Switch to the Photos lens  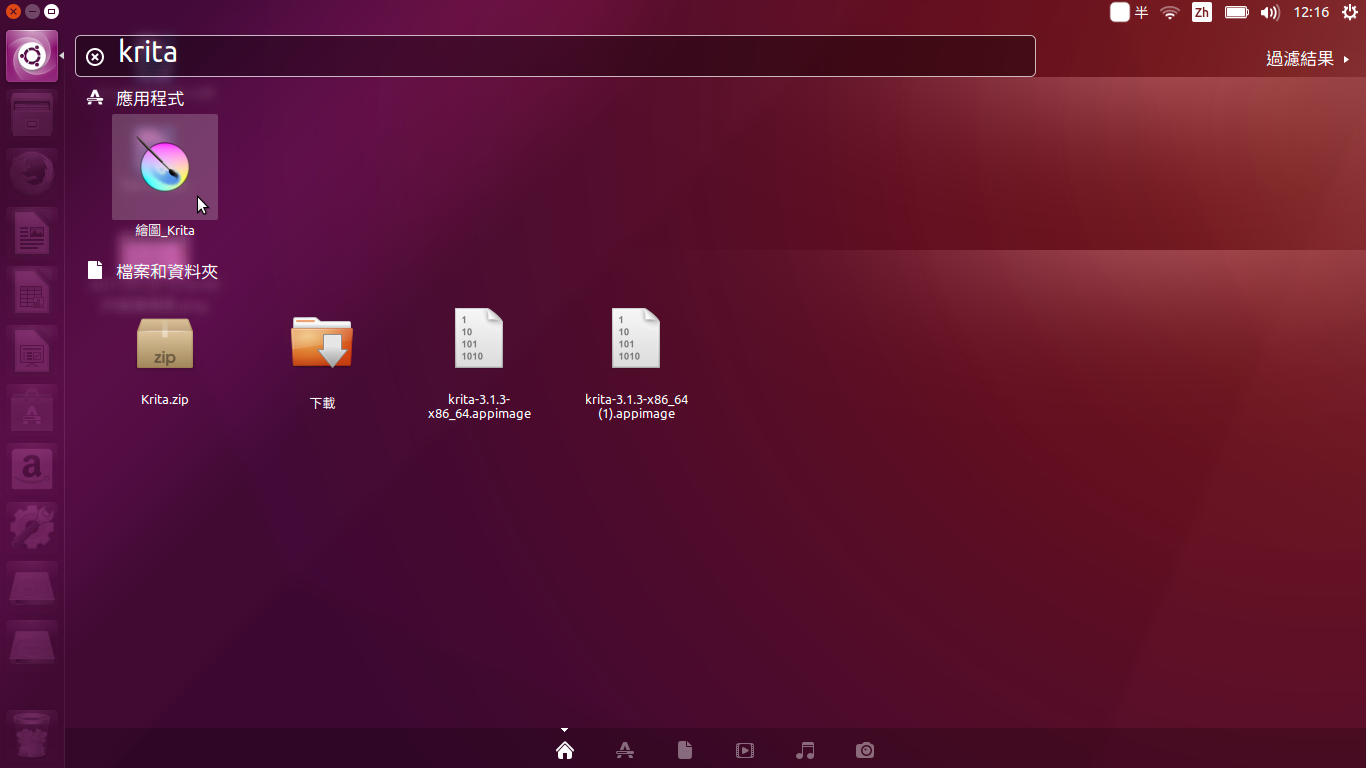pyautogui.click(x=865, y=750)
